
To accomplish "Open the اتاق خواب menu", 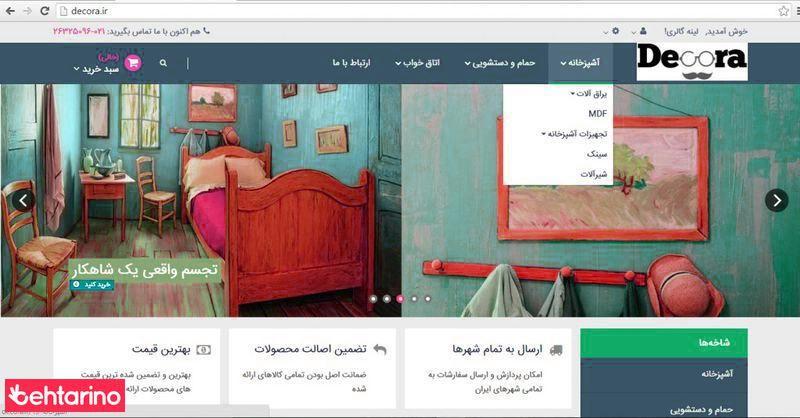I will (417, 63).
